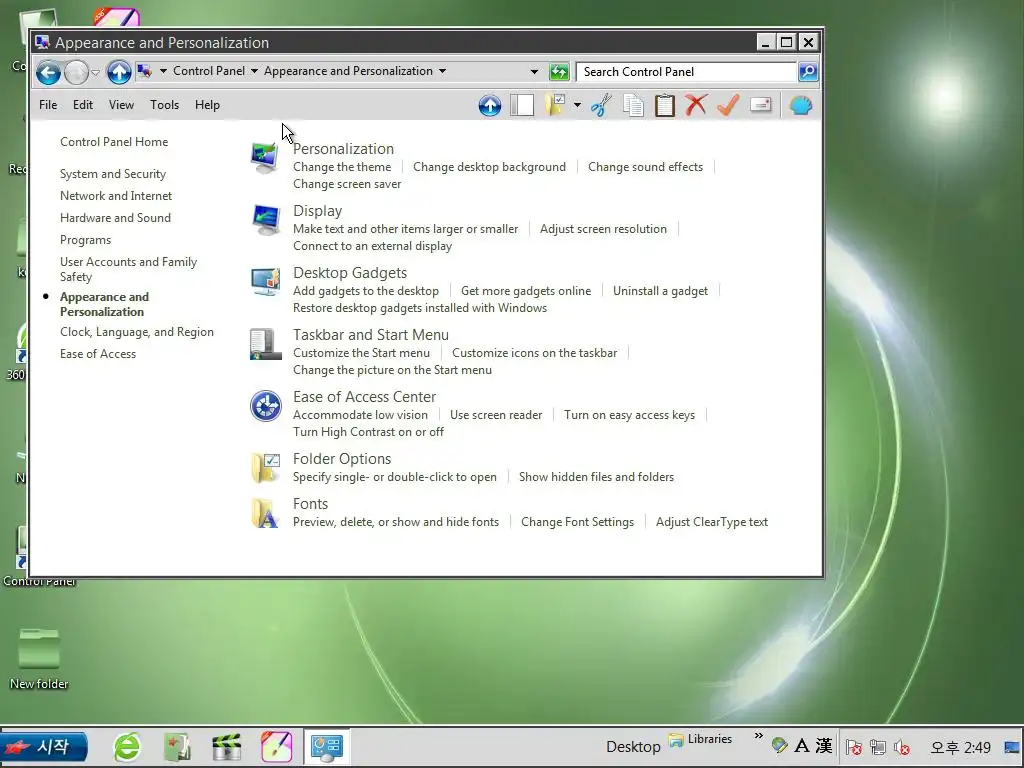Open the Fonts folder icon
Screen dimensions: 1024x768
(x=265, y=513)
